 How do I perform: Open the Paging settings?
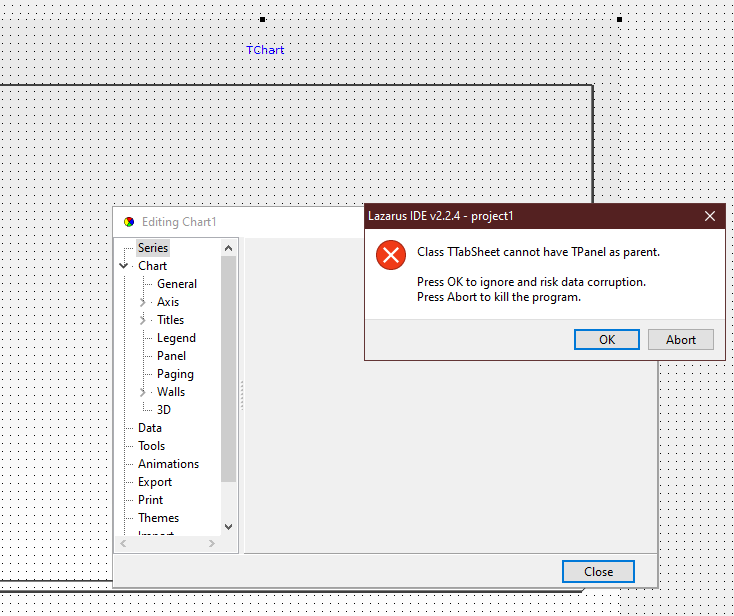tap(175, 374)
